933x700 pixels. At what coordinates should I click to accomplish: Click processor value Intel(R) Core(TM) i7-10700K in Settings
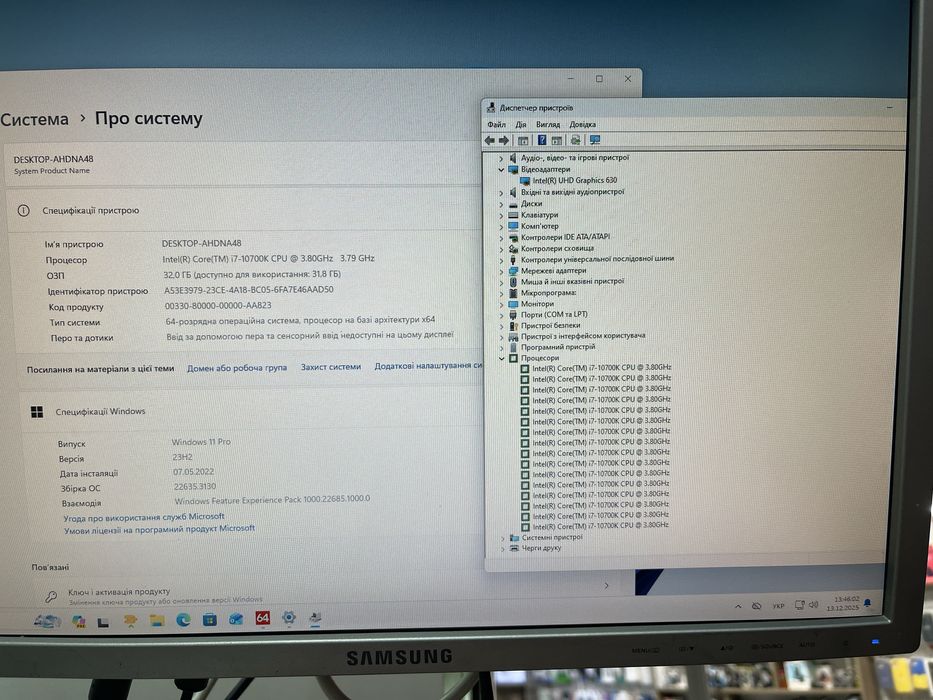(268, 259)
